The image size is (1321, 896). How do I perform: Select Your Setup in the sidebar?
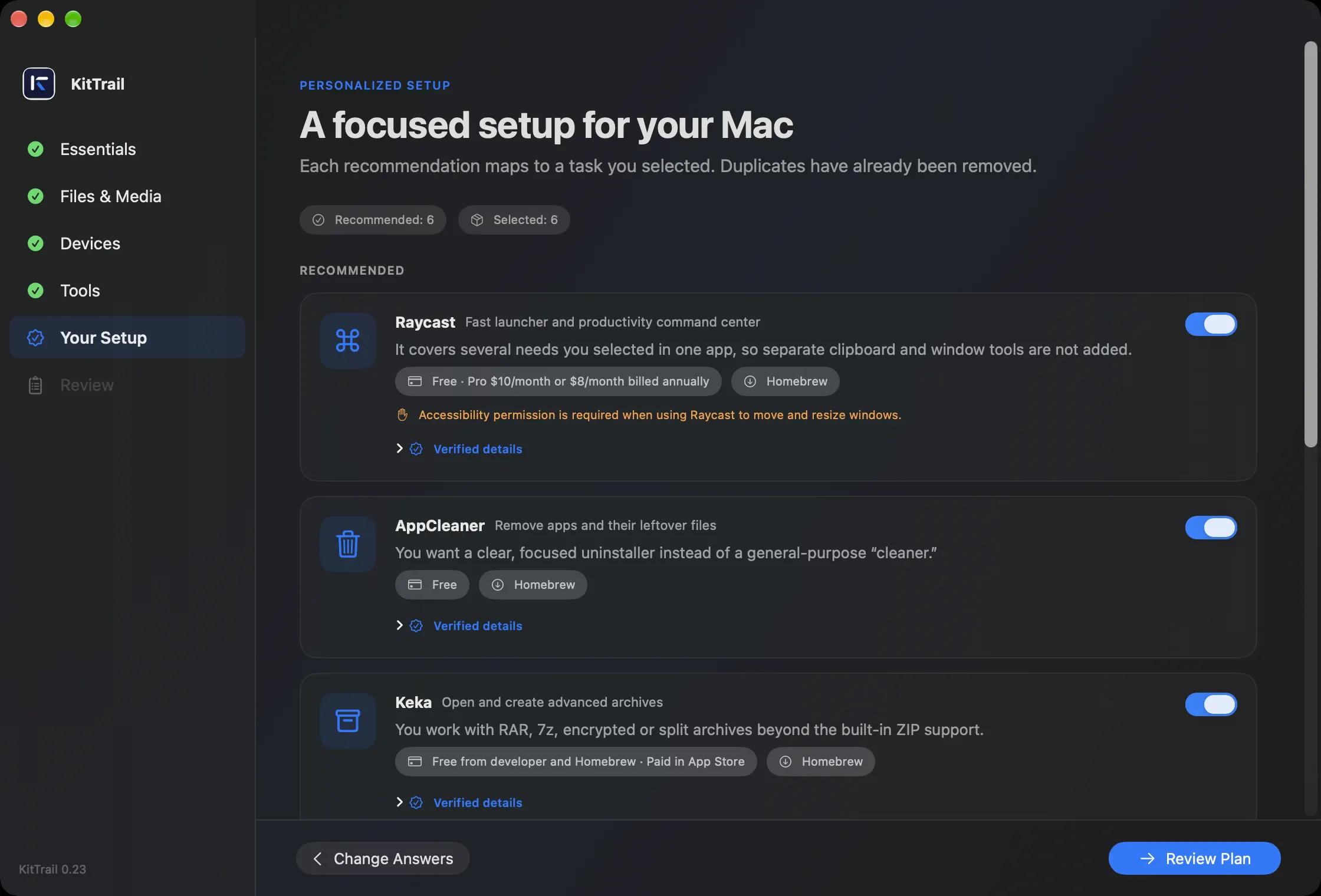pyautogui.click(x=127, y=338)
